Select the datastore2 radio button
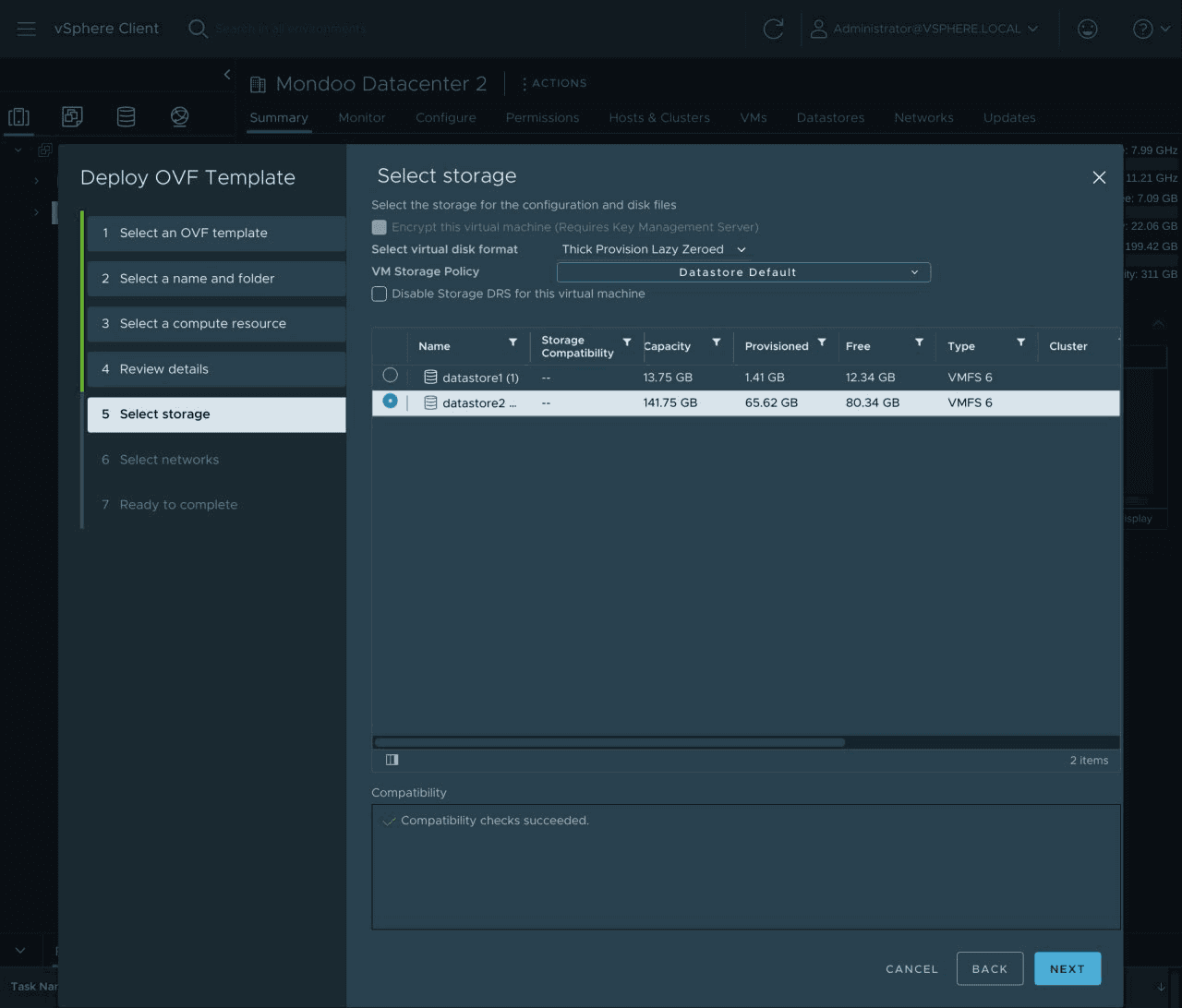Viewport: 1182px width, 1008px height. [390, 402]
